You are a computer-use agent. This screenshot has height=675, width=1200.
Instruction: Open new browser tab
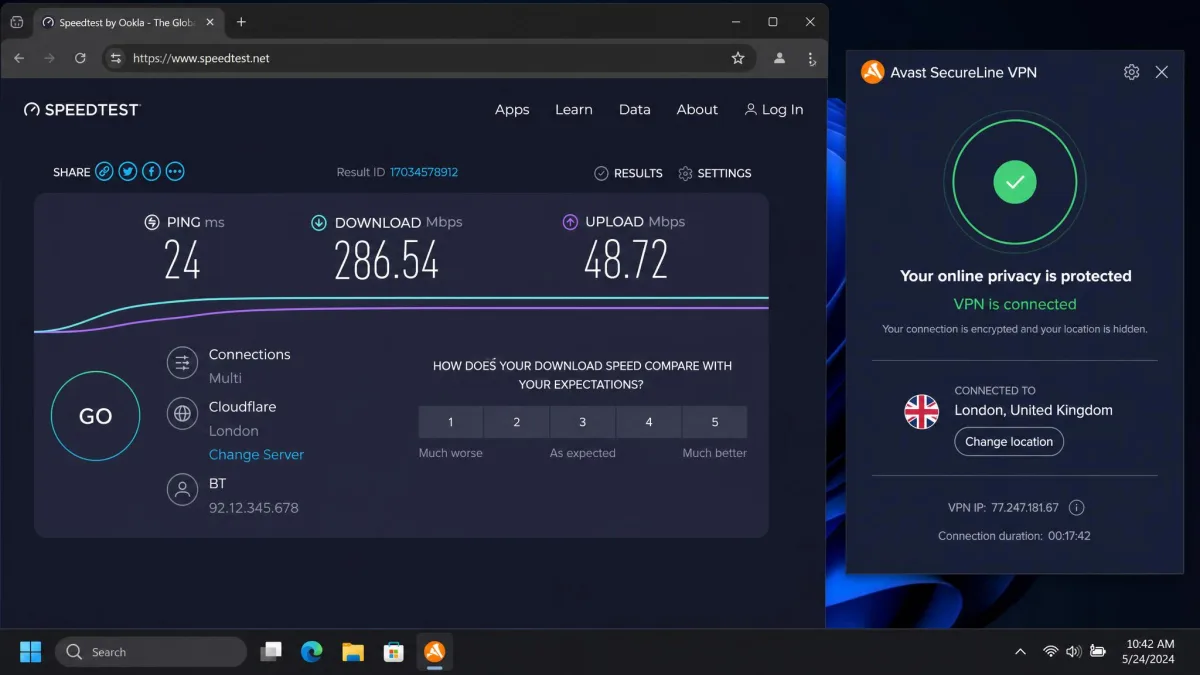point(241,22)
